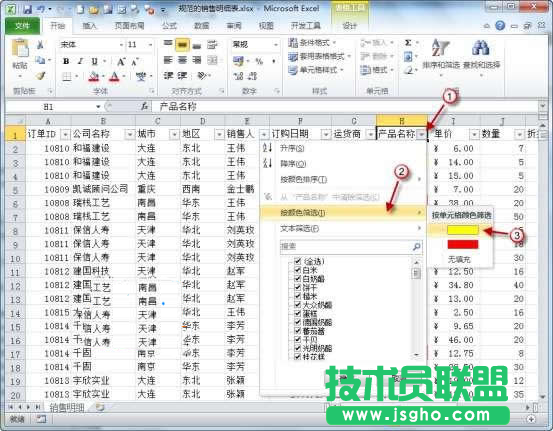Click the wrap text icon
The image size is (553, 431).
pos(212,45)
